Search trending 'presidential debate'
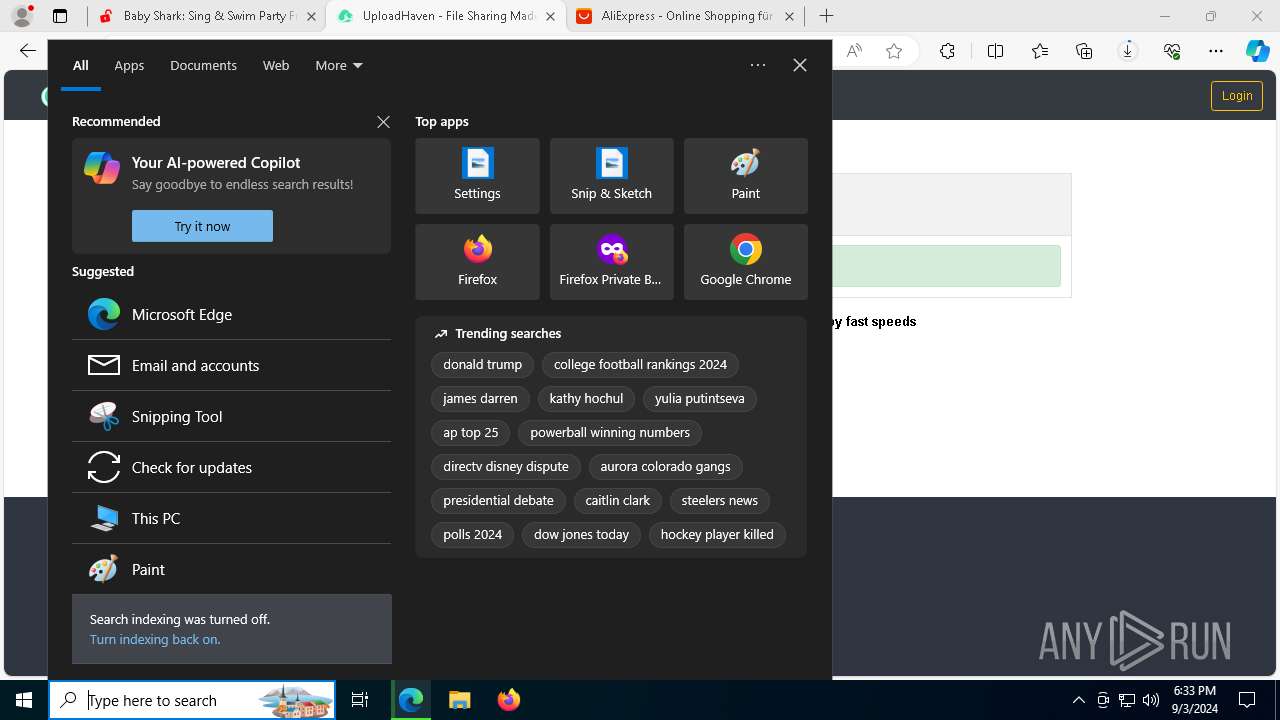This screenshot has width=1280, height=720. (498, 501)
